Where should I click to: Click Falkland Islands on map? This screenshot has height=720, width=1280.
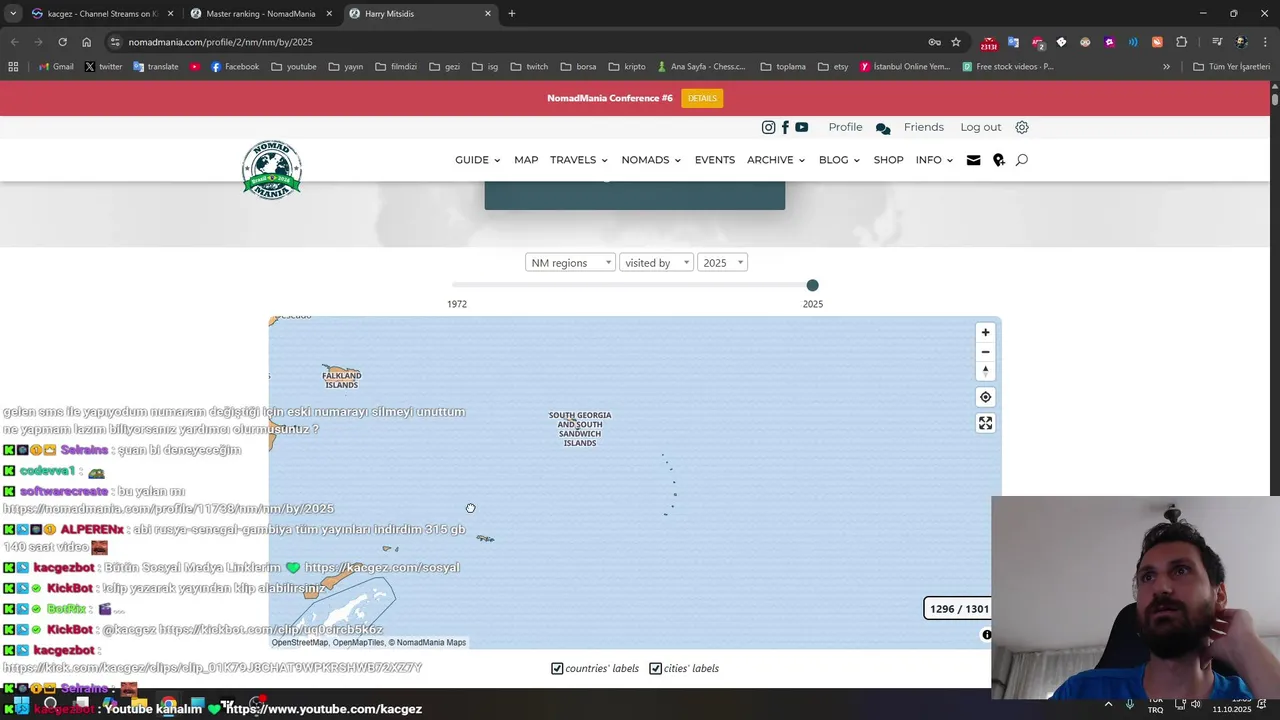(x=341, y=378)
